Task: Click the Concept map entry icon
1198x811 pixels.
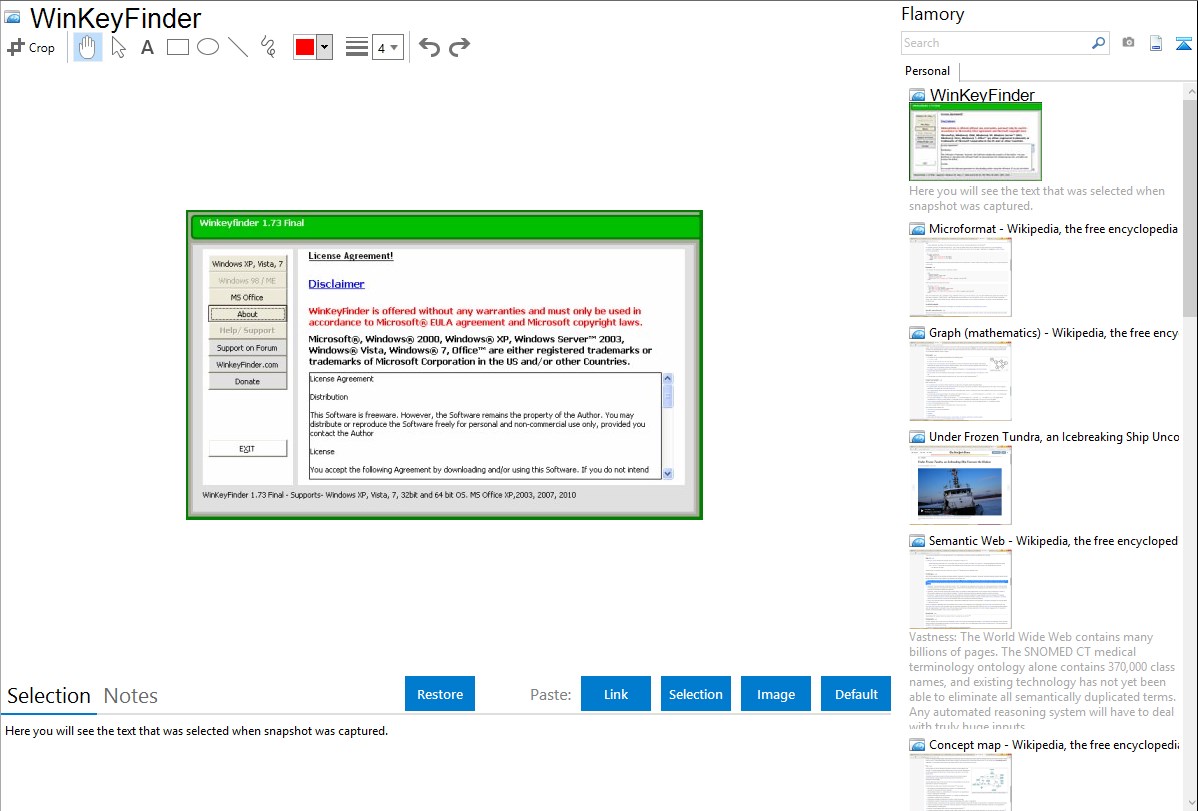Action: tap(917, 745)
